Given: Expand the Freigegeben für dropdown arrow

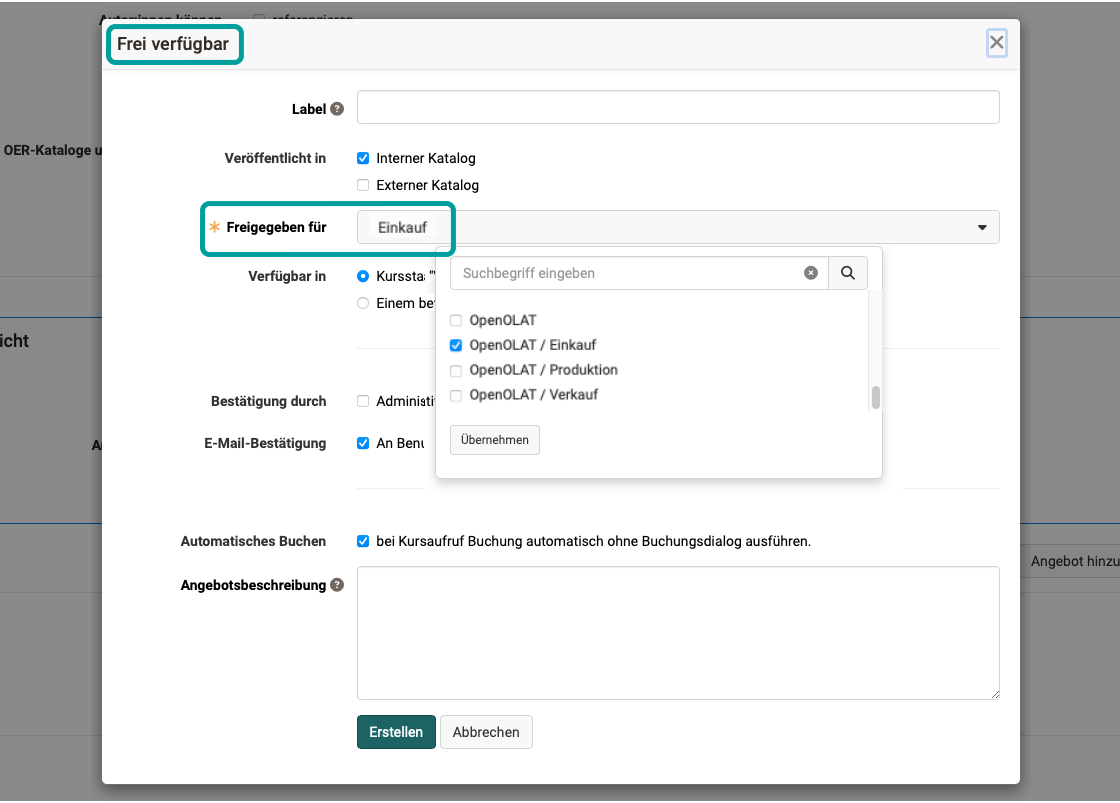Looking at the screenshot, I should point(982,228).
